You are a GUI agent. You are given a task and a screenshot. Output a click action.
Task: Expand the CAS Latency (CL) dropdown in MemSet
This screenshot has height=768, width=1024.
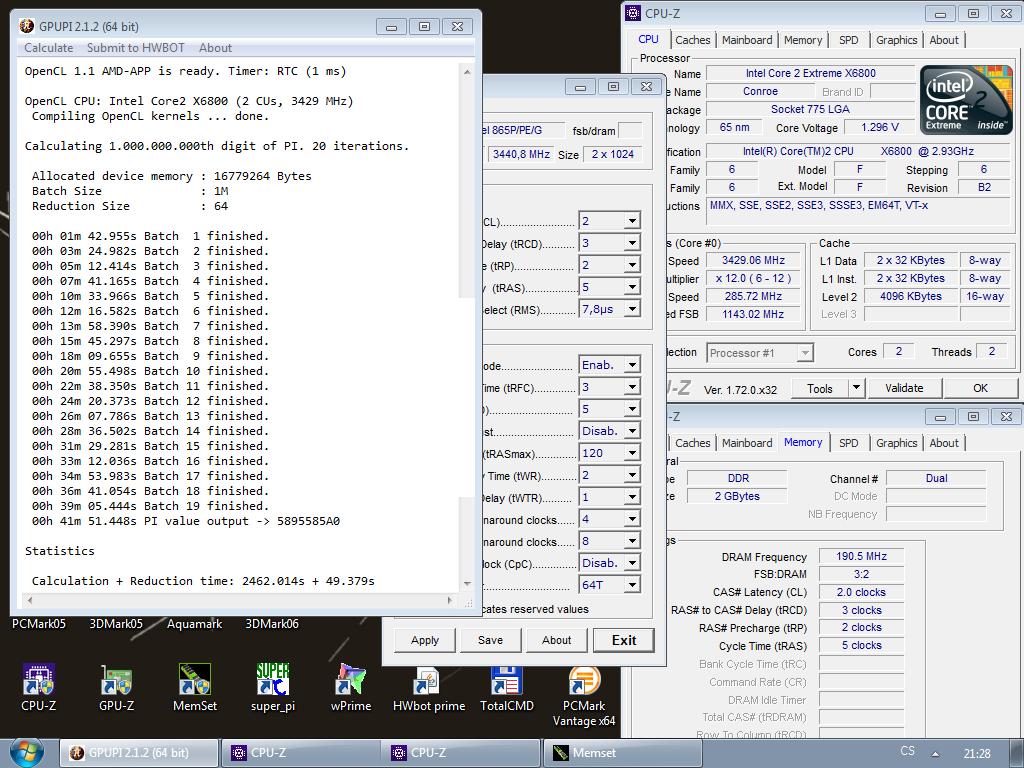click(x=632, y=221)
